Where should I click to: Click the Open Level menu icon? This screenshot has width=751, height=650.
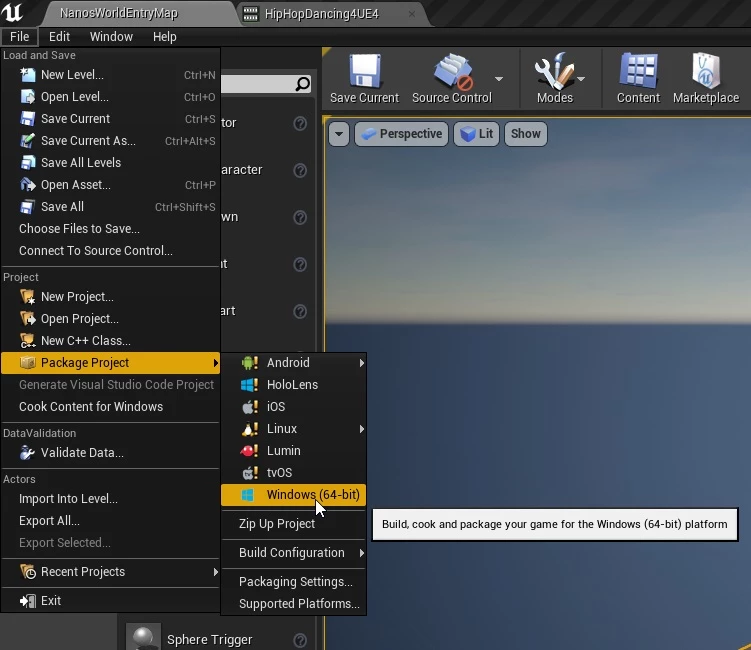click(28, 97)
